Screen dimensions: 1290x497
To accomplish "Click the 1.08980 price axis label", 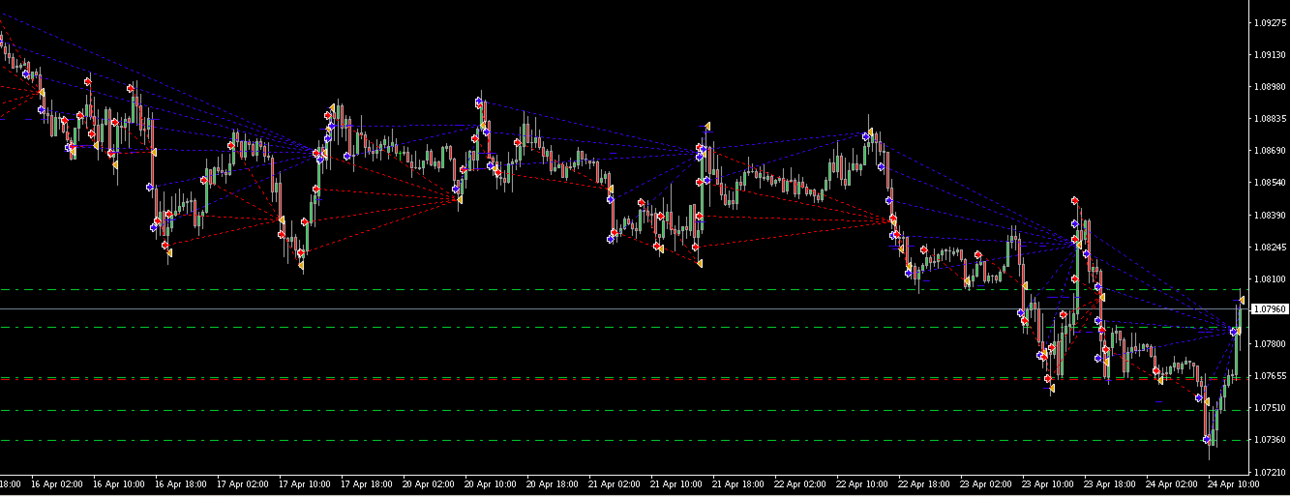I will click(1271, 87).
